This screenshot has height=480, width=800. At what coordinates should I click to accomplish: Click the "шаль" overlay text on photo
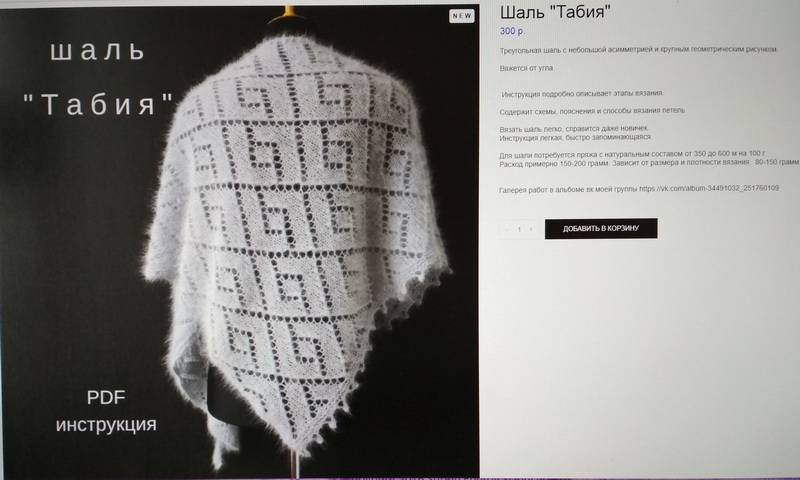(98, 51)
